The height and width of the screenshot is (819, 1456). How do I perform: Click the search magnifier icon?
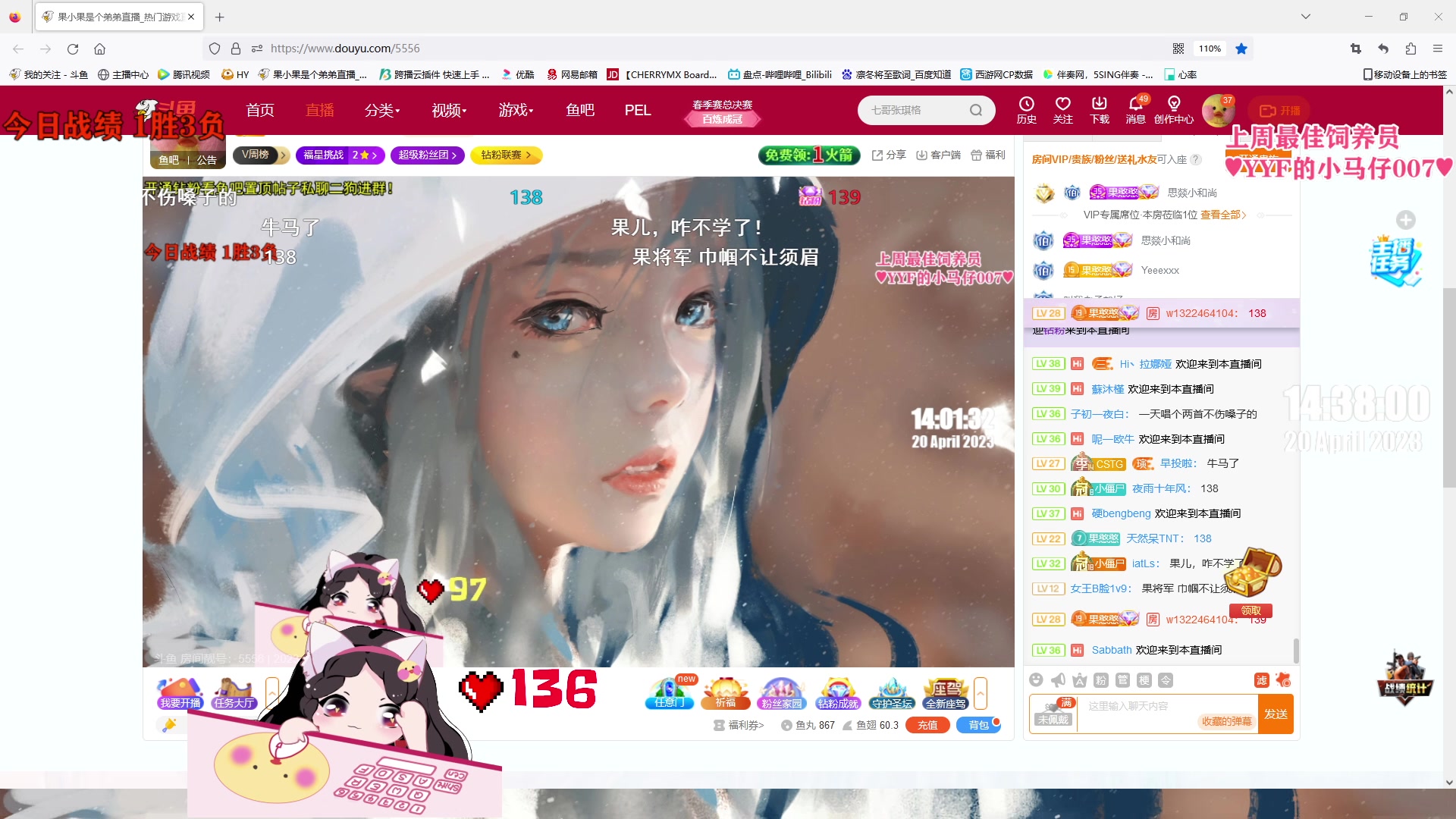tap(975, 110)
